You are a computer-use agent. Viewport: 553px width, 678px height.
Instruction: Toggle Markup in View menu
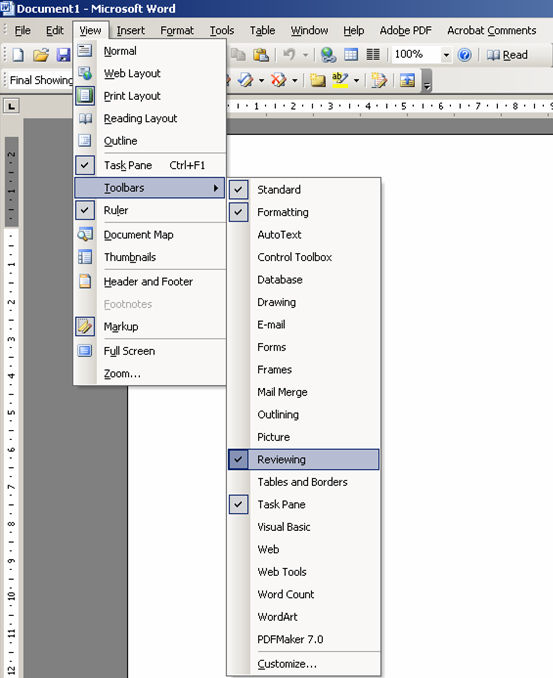click(150, 327)
